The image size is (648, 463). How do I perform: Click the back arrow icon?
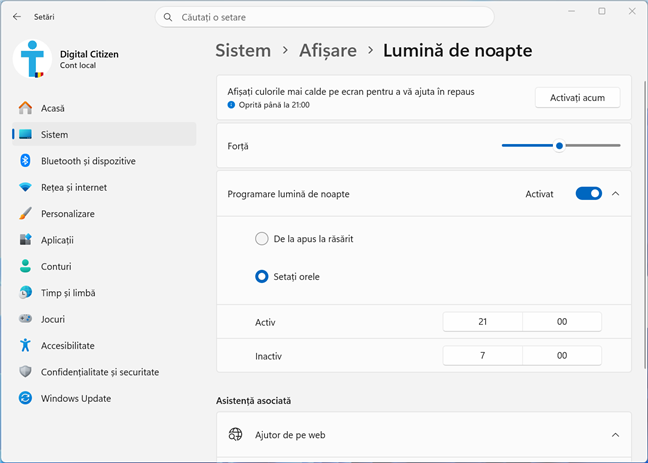17,17
